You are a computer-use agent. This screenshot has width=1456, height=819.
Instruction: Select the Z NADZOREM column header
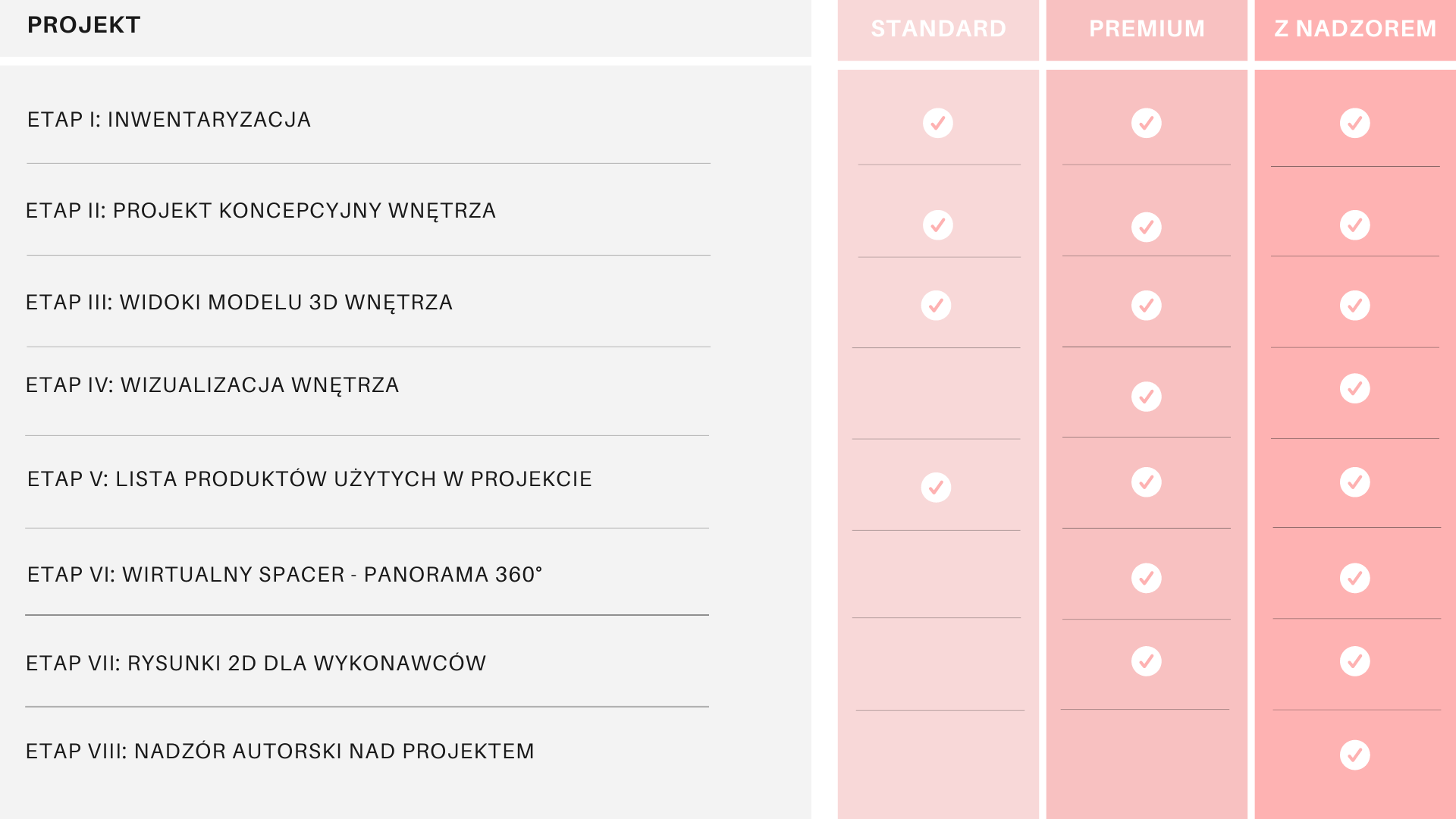[1355, 29]
